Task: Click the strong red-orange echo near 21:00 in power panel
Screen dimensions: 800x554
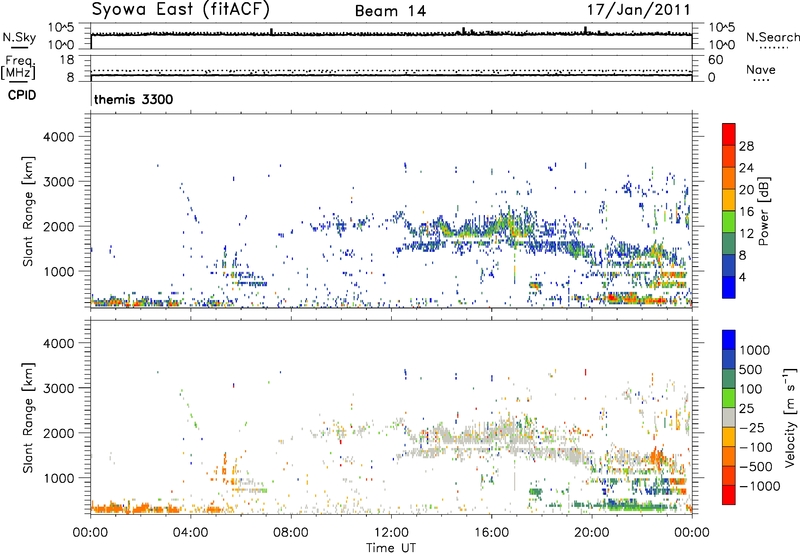Action: (620, 297)
